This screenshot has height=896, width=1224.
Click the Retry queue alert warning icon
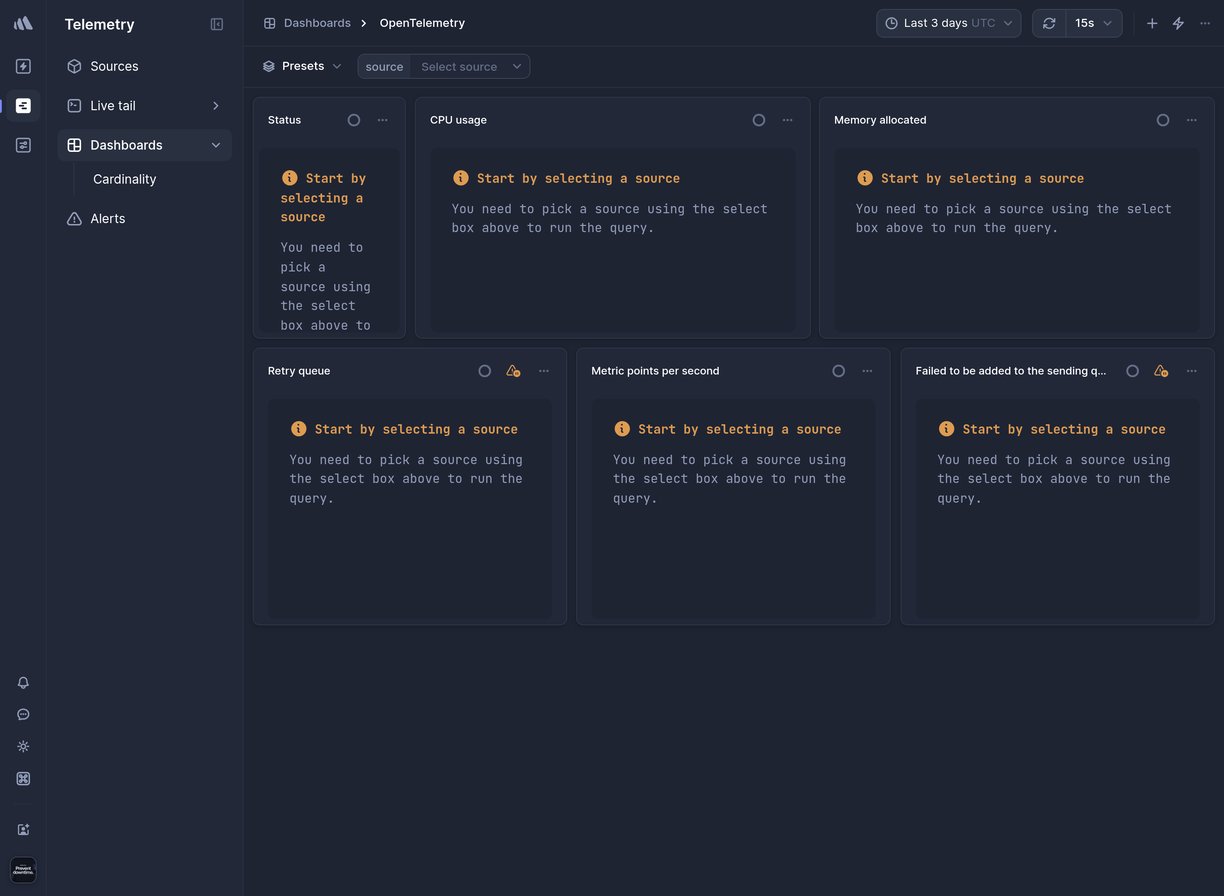[513, 371]
